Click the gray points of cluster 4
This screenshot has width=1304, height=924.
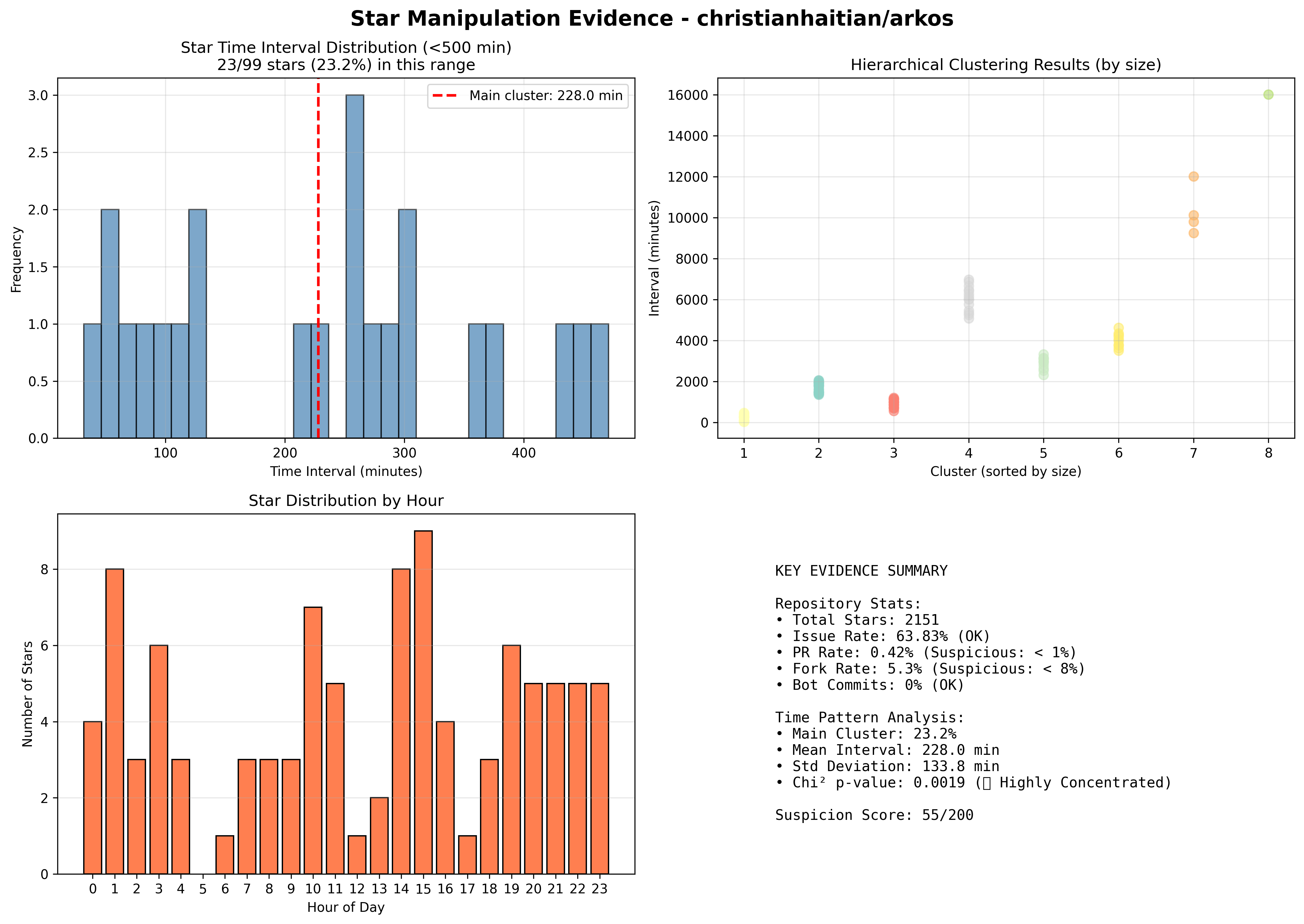point(969,299)
